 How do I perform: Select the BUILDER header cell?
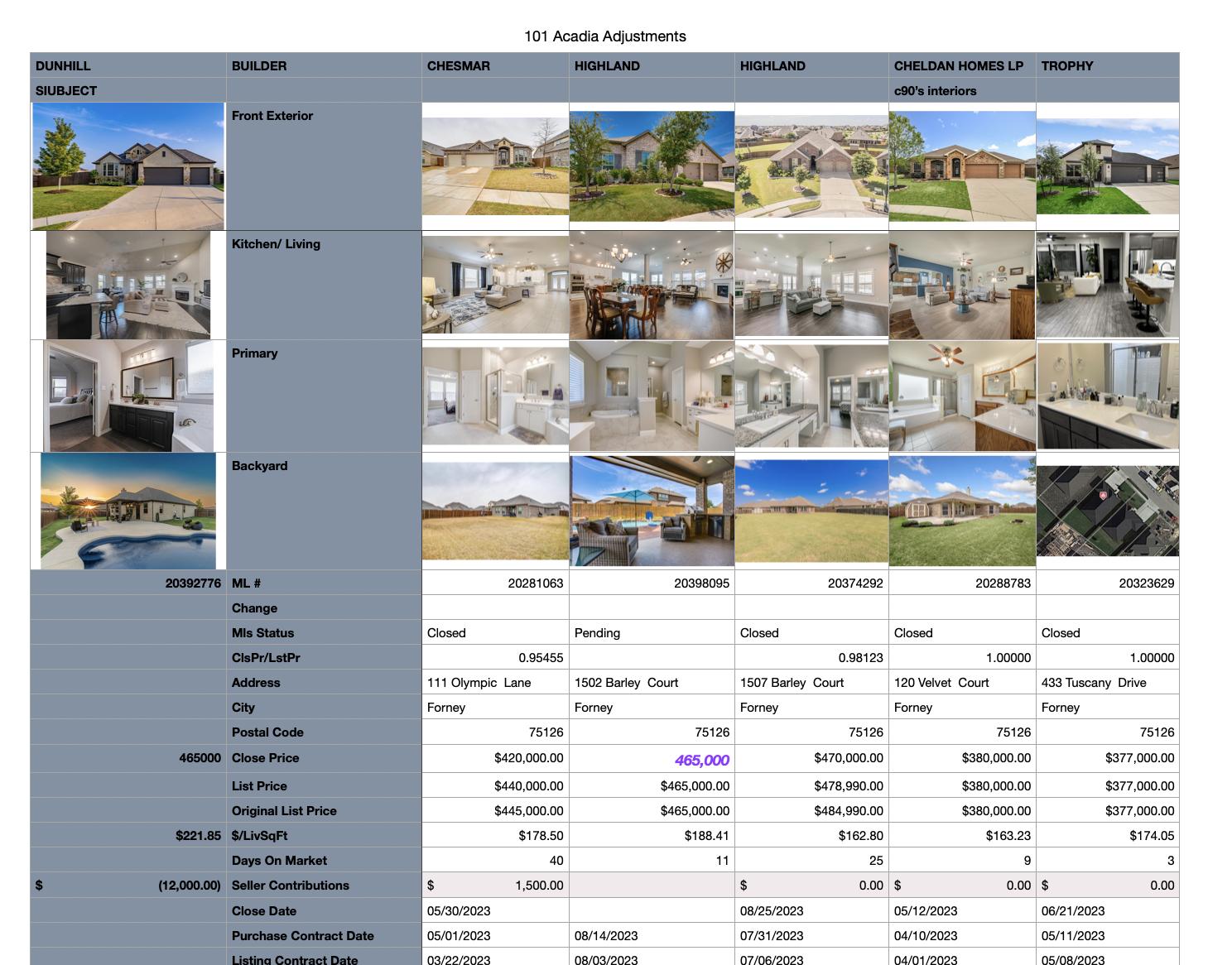pos(324,65)
